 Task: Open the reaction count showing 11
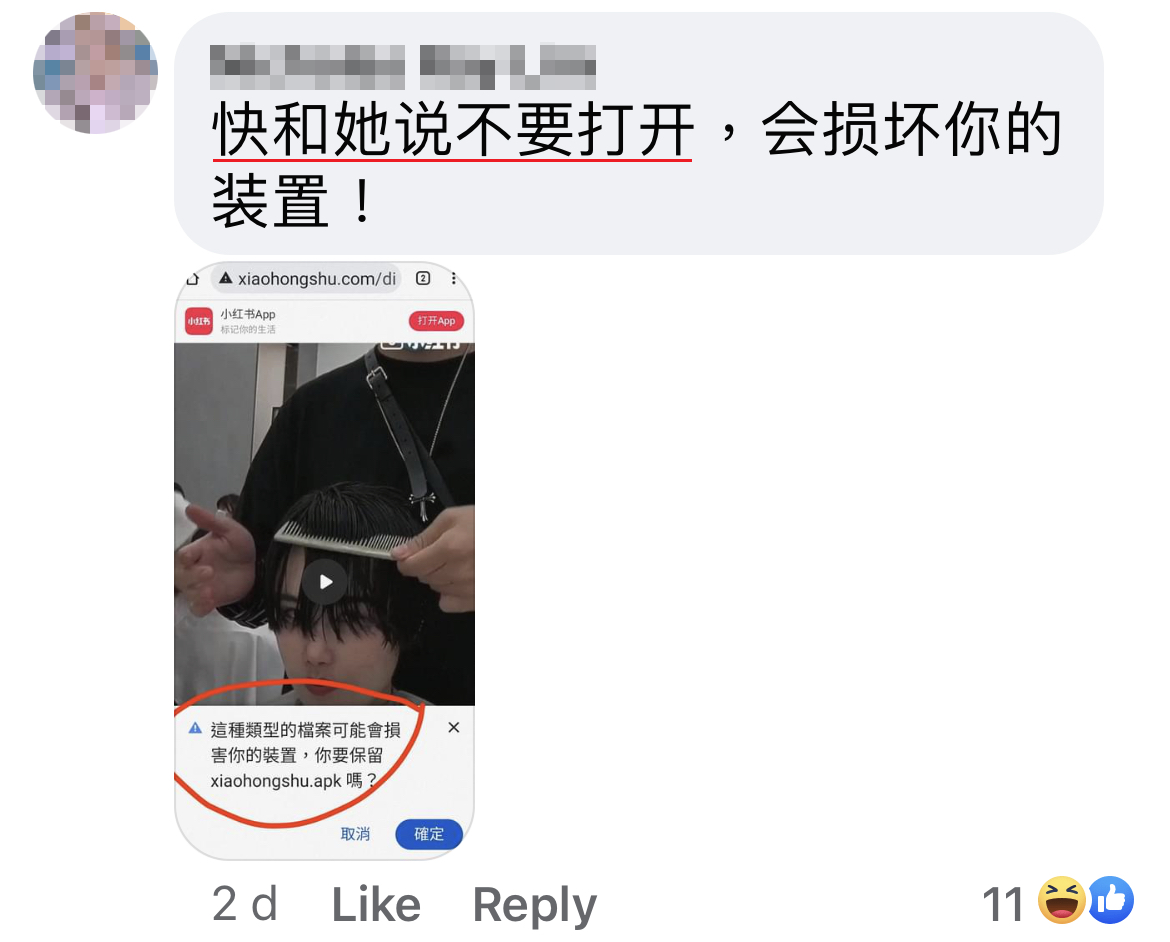point(1002,904)
